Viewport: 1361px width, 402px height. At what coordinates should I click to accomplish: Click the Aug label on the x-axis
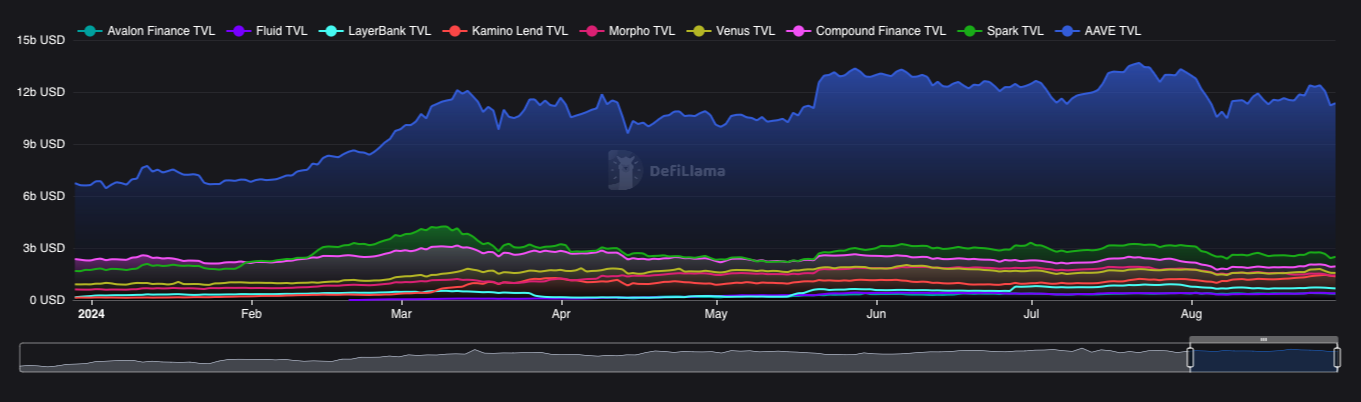tap(1191, 314)
